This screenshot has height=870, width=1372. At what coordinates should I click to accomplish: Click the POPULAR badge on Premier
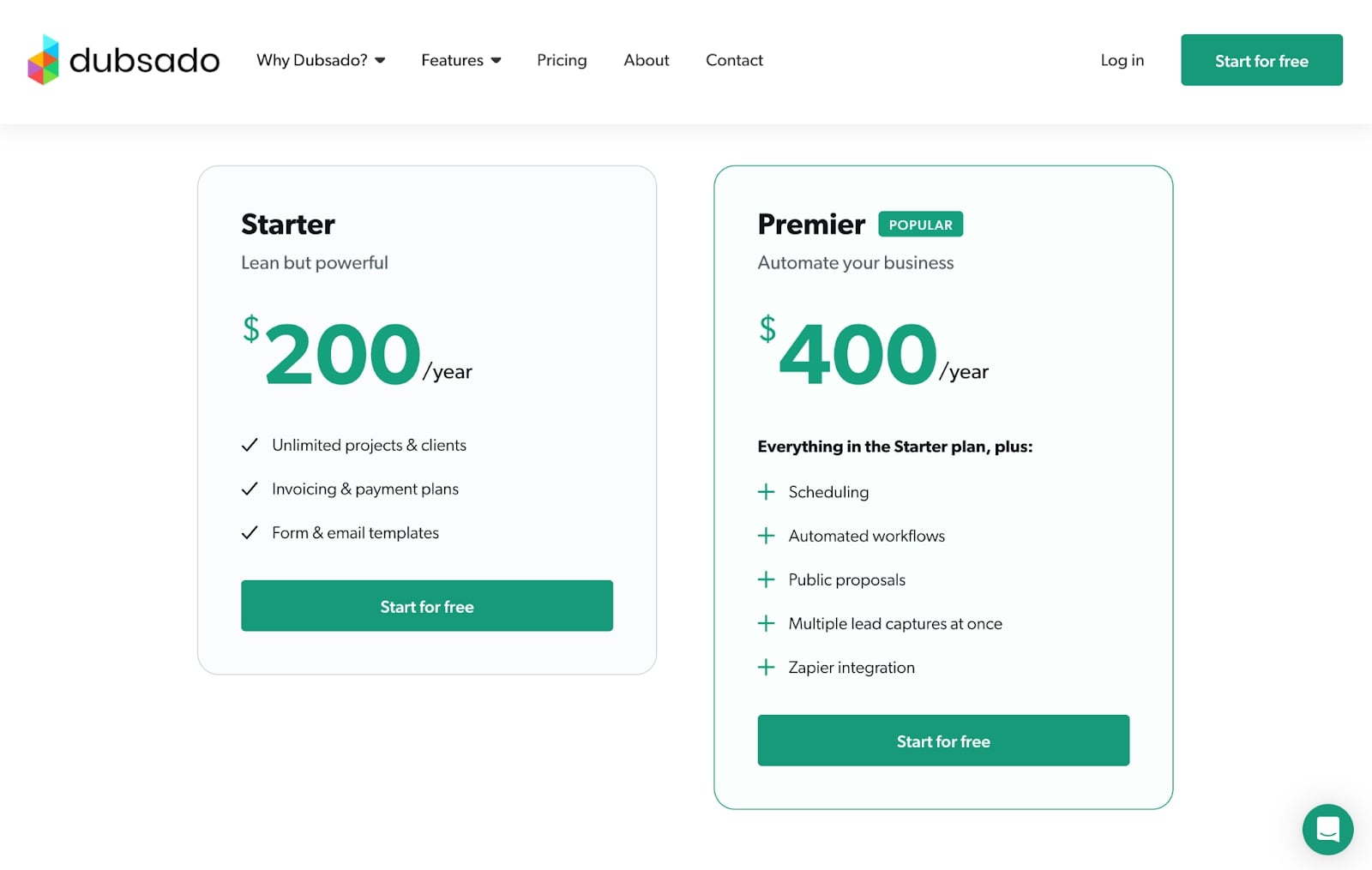(920, 225)
